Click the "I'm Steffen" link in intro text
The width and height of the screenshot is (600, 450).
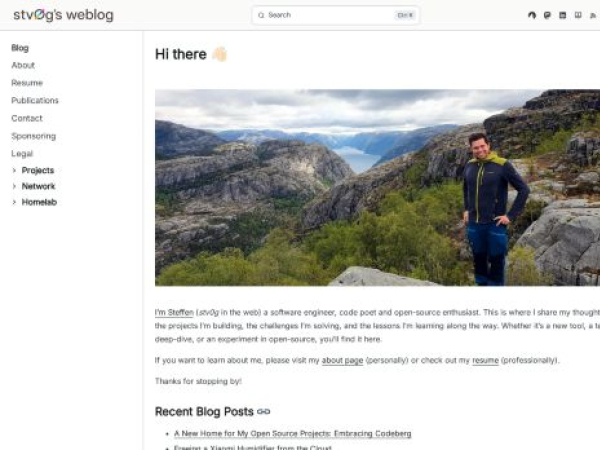(174, 313)
